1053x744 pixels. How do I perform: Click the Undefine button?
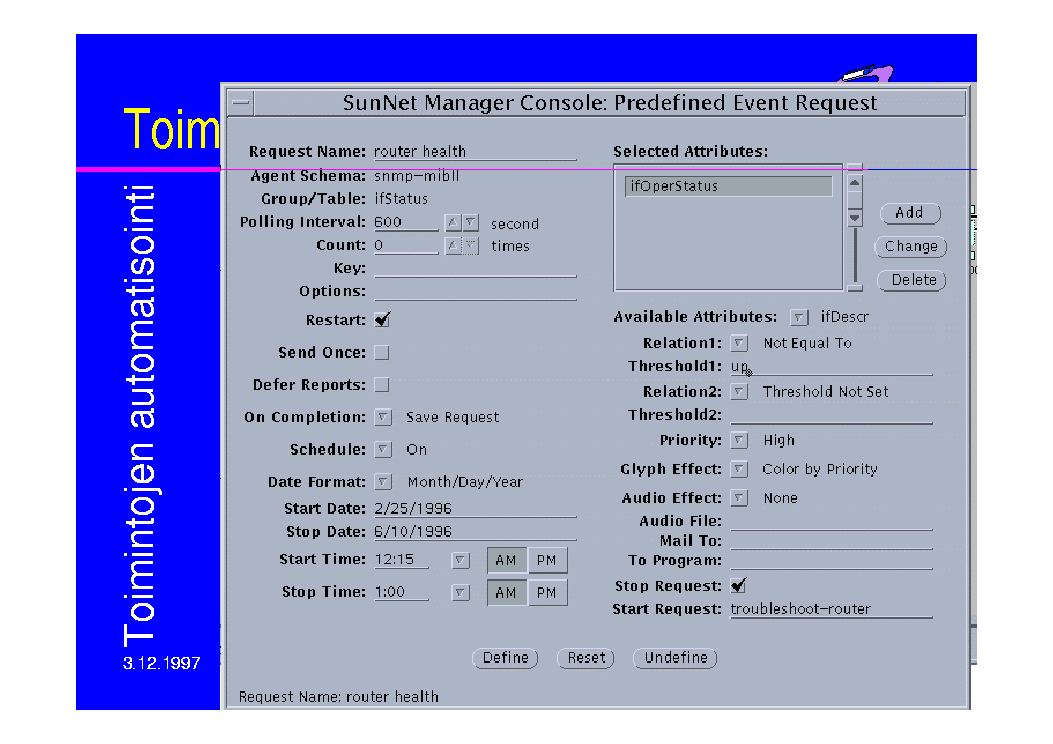[x=676, y=658]
